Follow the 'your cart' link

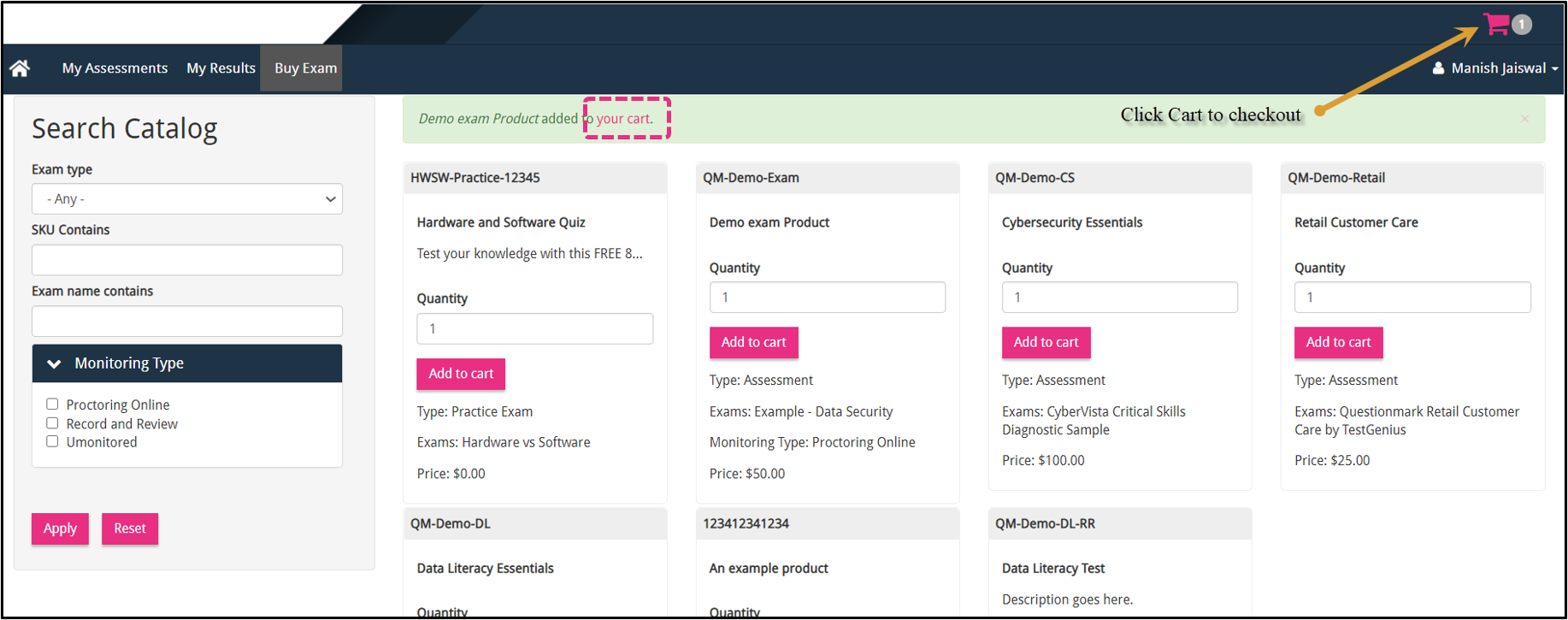(x=623, y=119)
